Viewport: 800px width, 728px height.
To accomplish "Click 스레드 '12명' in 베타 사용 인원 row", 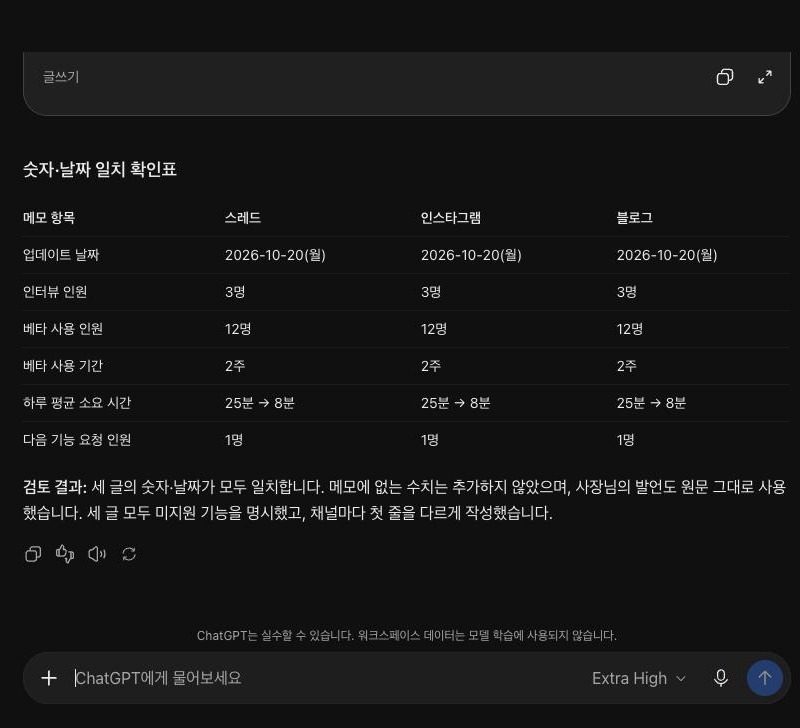I will tap(238, 329).
